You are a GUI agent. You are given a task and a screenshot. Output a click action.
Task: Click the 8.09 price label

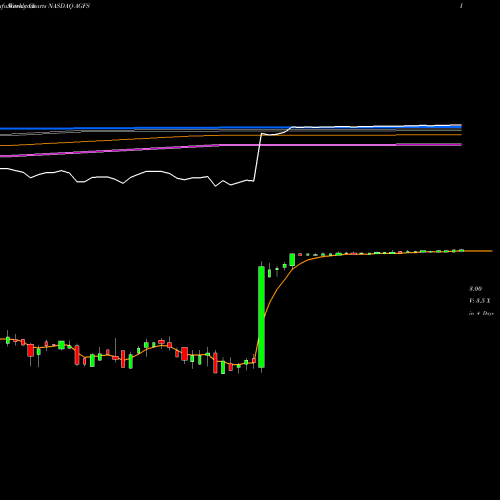coord(475,289)
